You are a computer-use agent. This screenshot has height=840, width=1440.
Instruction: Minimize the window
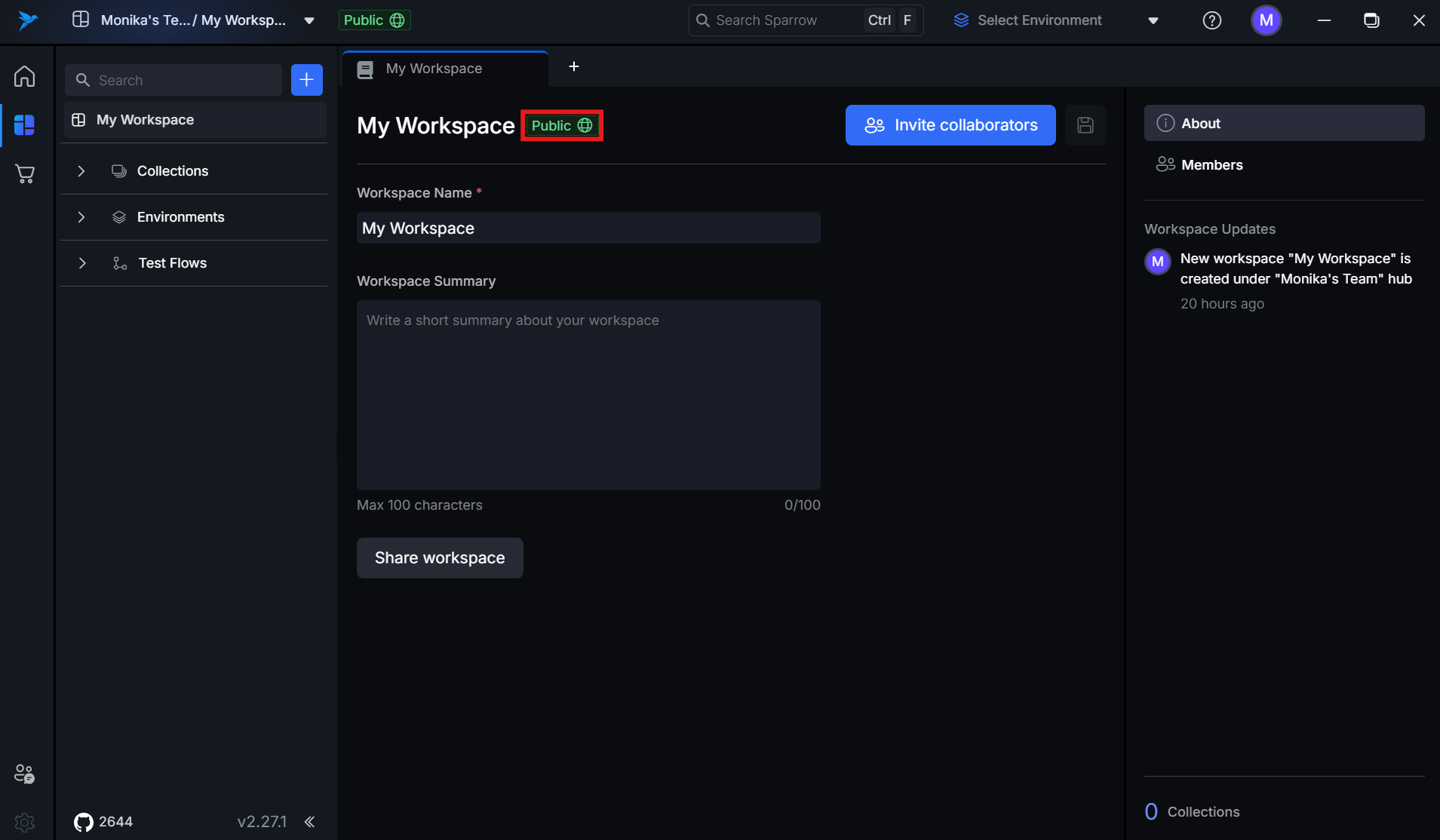pyautogui.click(x=1324, y=20)
